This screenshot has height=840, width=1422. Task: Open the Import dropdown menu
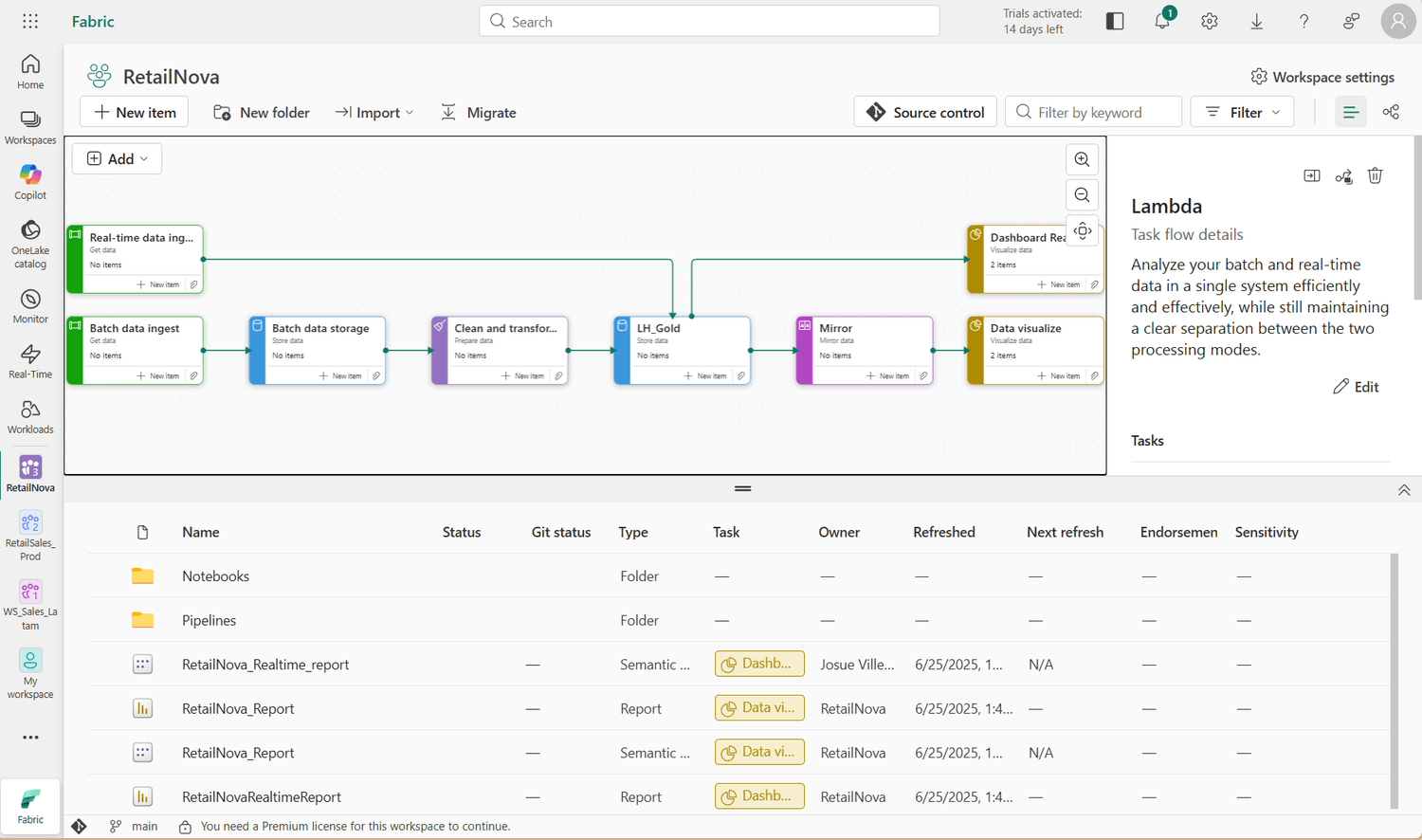(374, 112)
